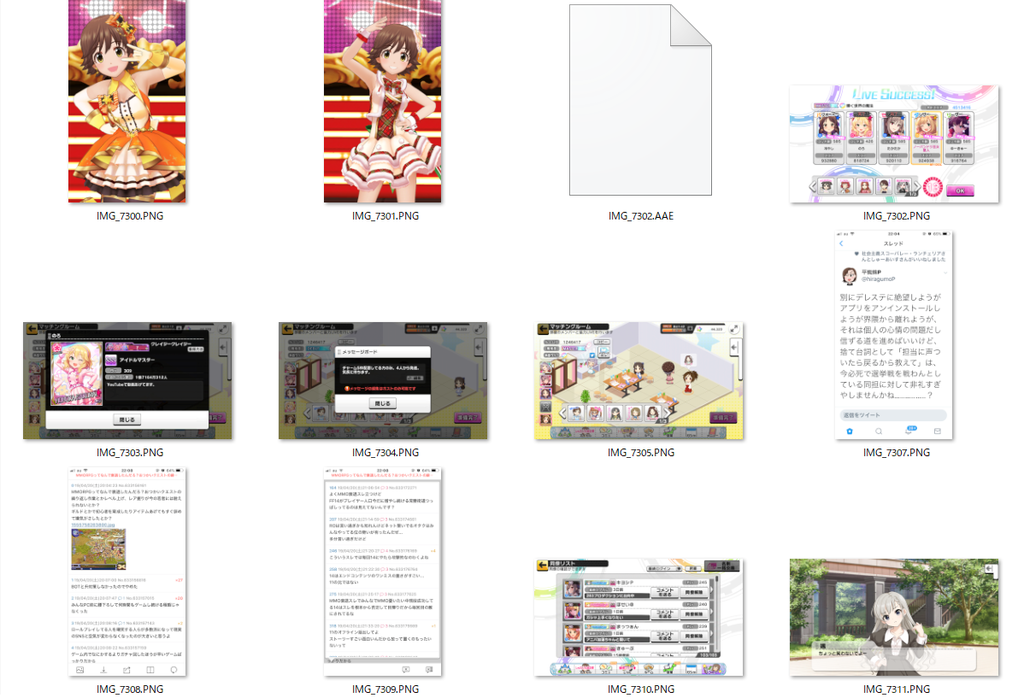This screenshot has height=698, width=1024.
Task: Select the IMG_7308.PNG thumbnail
Action: [127, 572]
